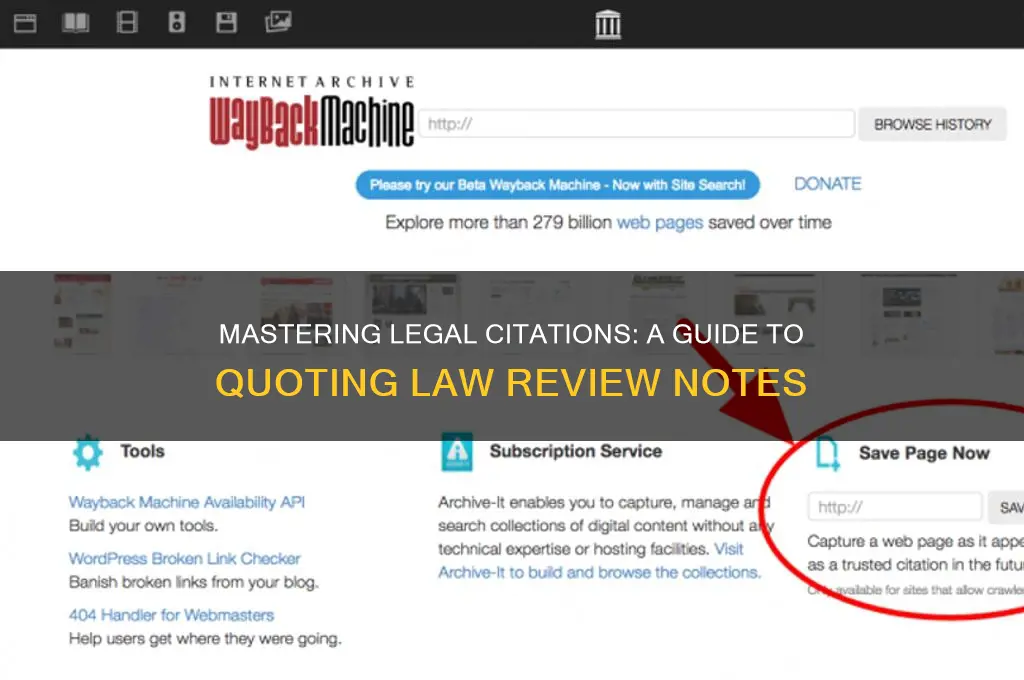Image resolution: width=1024 pixels, height=680 pixels.
Task: Focus the main Wayback URL search field
Action: pyautogui.click(x=637, y=123)
